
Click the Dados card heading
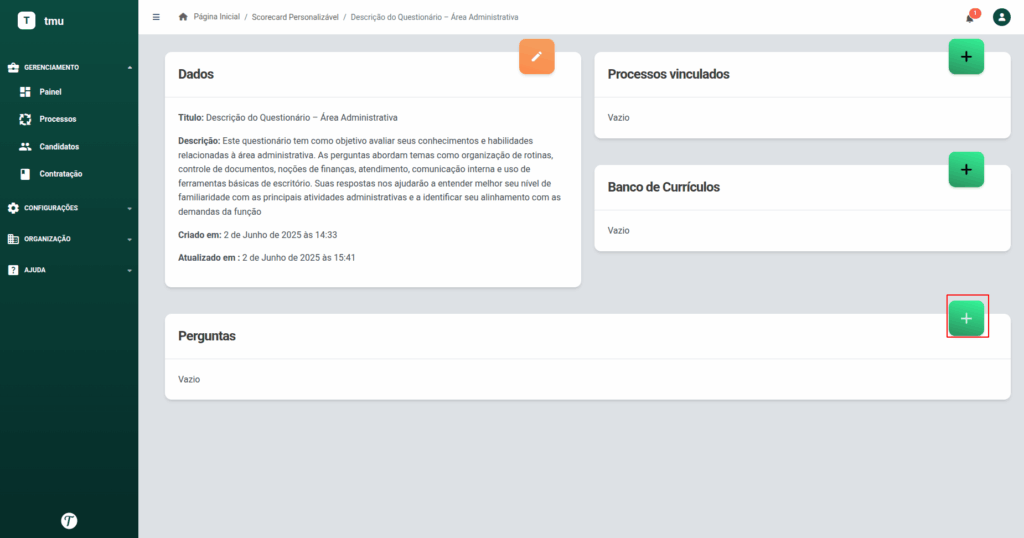coord(196,74)
